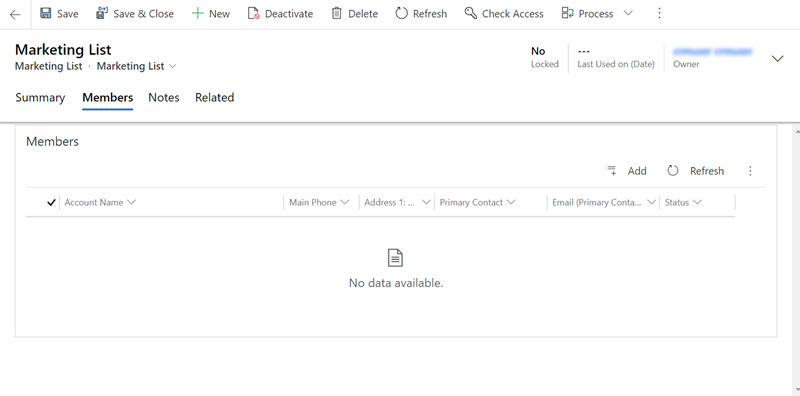800x396 pixels.
Task: Toggle select all rows checkmark
Action: 51,203
